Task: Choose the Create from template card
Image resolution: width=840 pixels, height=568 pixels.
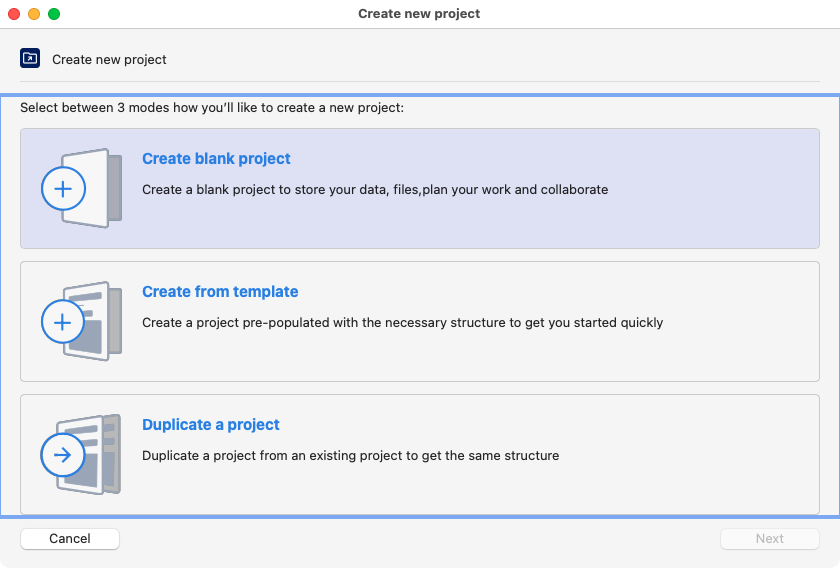Action: click(420, 322)
